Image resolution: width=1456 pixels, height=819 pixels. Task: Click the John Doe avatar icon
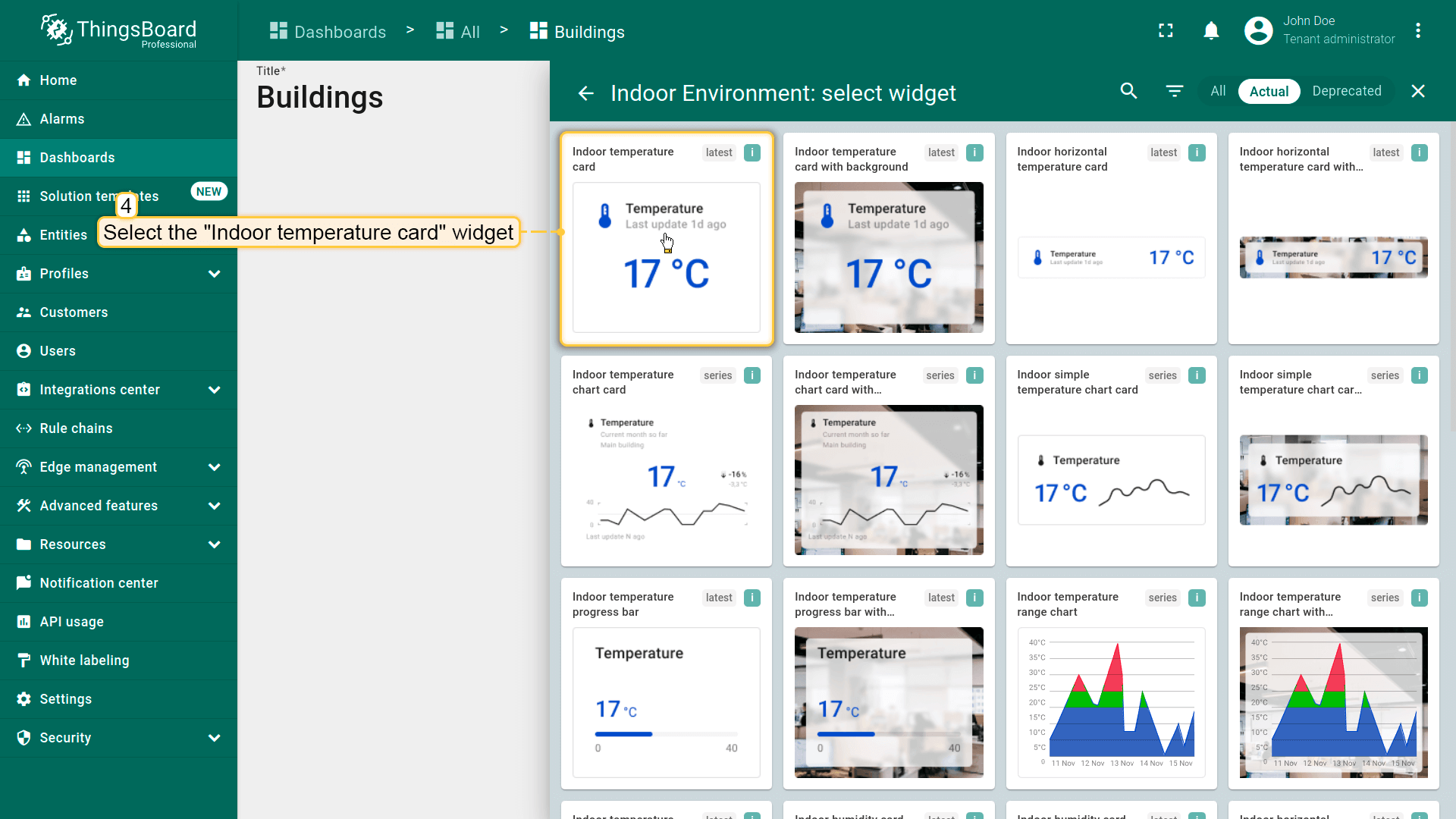[1258, 31]
